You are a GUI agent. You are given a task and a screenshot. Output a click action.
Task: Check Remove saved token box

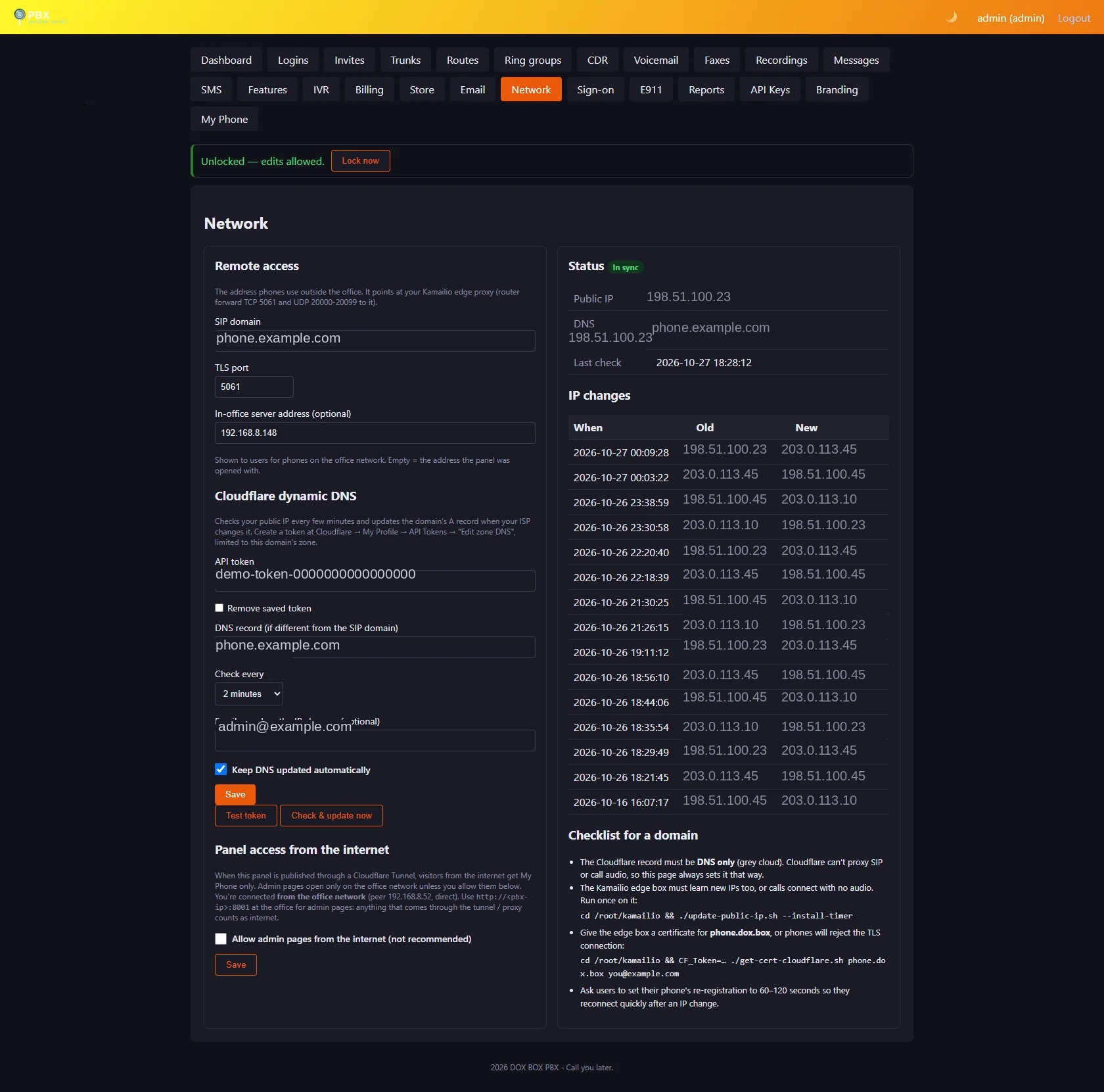(x=219, y=608)
